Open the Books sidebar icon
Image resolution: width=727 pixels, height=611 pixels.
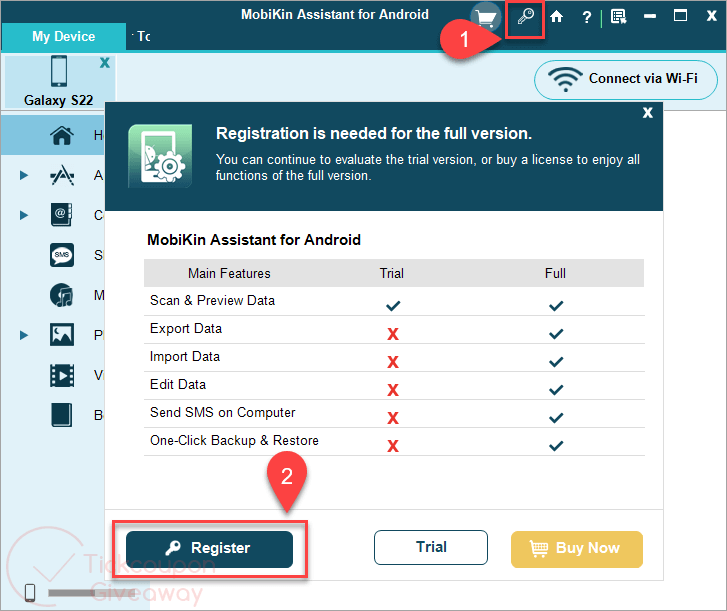(x=62, y=414)
